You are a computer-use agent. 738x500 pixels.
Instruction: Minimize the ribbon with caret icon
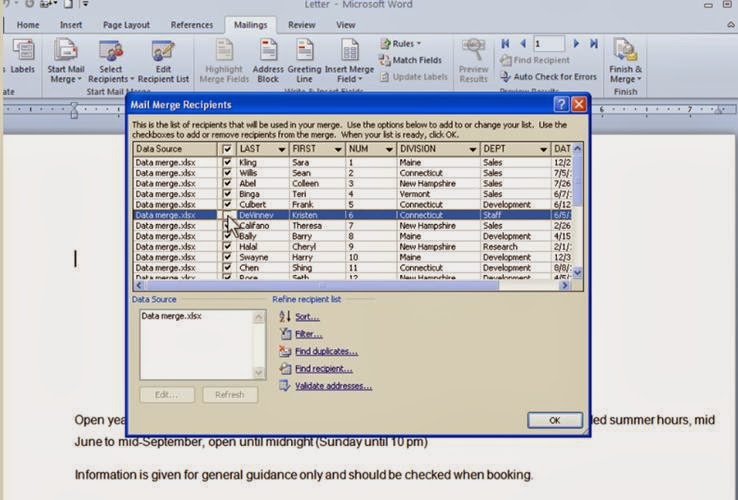731,25
